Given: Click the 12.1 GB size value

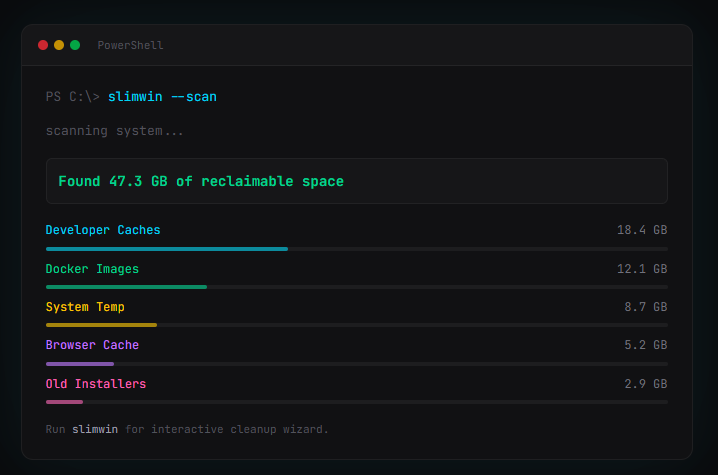Looking at the screenshot, I should click(x=642, y=269).
